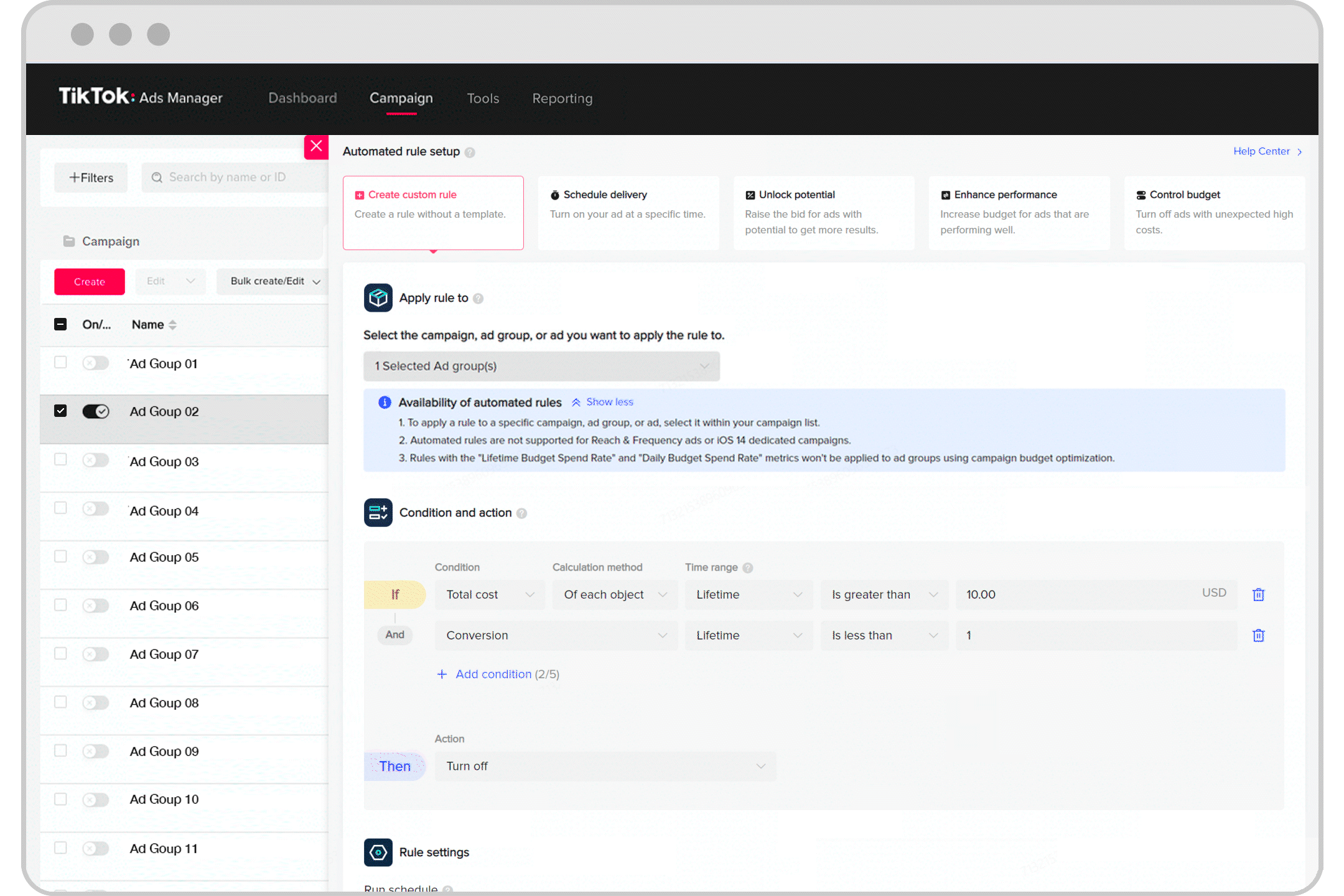This screenshot has height=896, width=1344.
Task: Click the delete icon for Conversion condition
Action: [x=1259, y=634]
